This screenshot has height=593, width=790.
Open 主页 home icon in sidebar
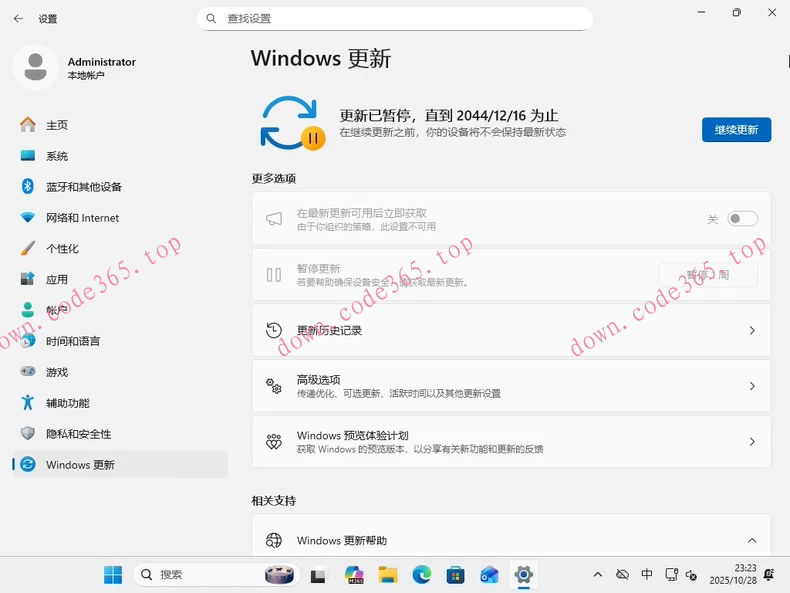28,124
